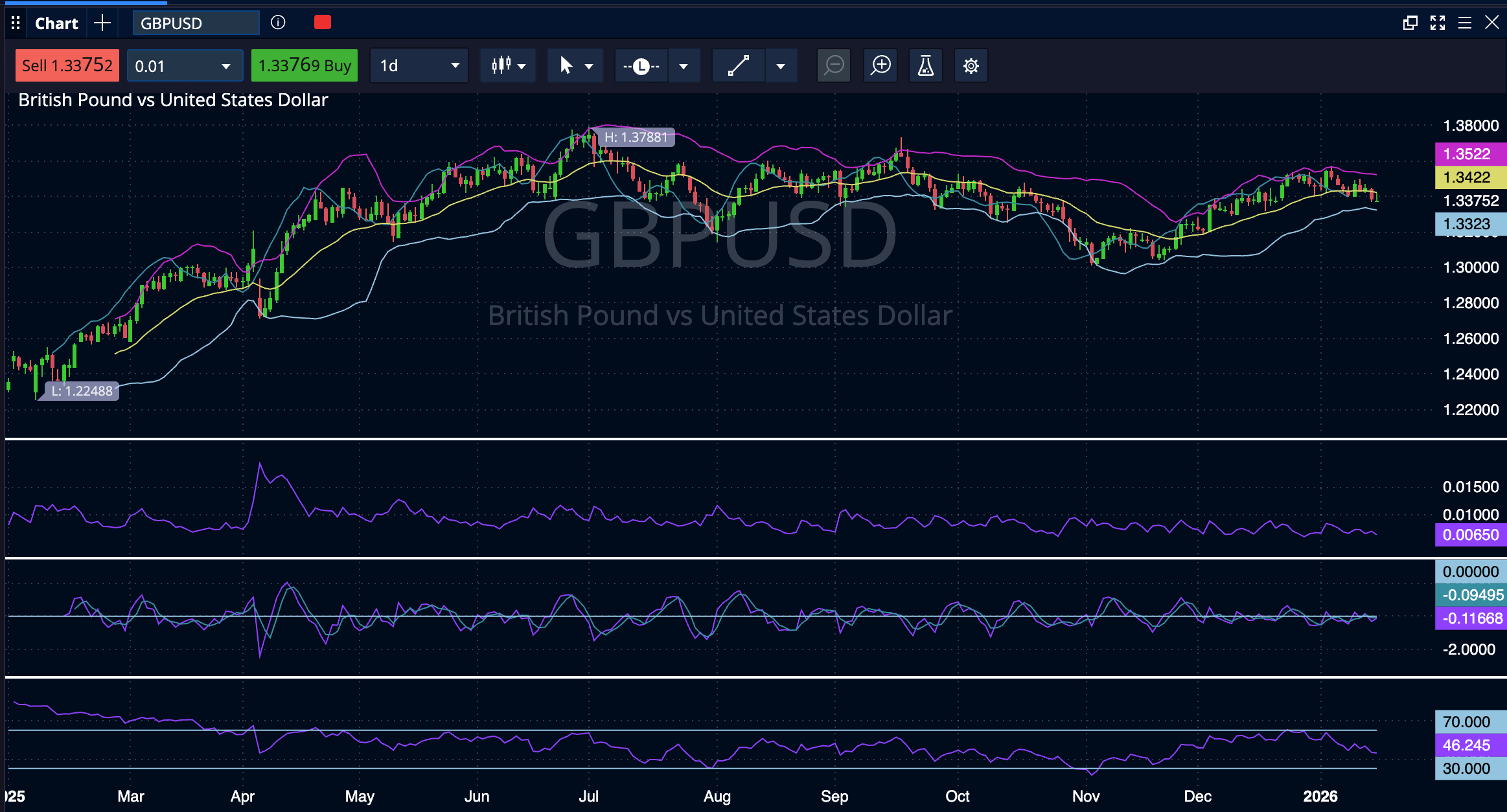
Task: Select the trend line drawing tool
Action: [739, 65]
